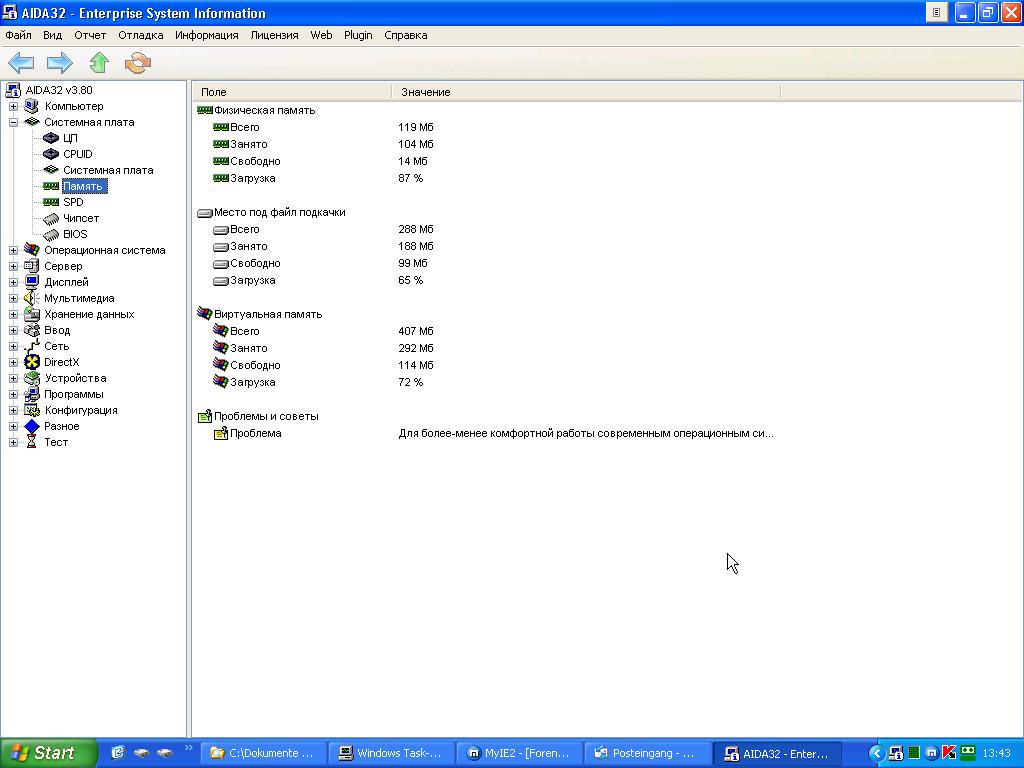Expand the Устройства tree node

(x=13, y=378)
